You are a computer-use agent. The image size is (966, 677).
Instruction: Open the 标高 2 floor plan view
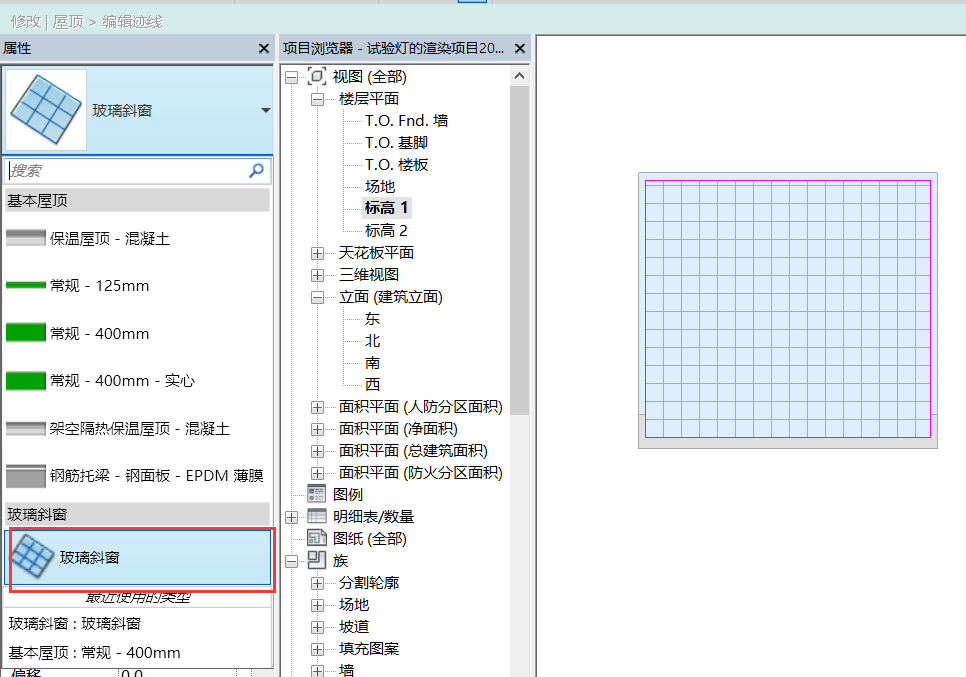pyautogui.click(x=387, y=230)
